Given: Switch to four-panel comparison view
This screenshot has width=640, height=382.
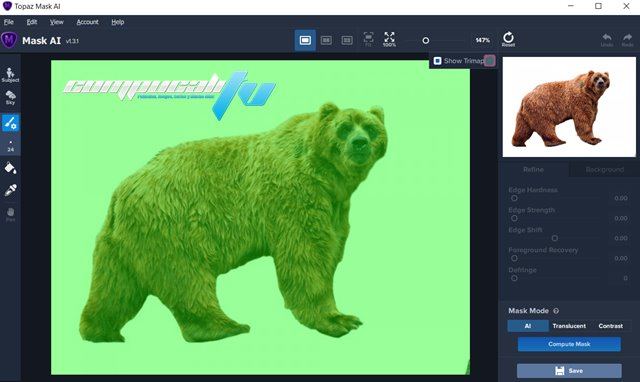Looking at the screenshot, I should point(347,40).
